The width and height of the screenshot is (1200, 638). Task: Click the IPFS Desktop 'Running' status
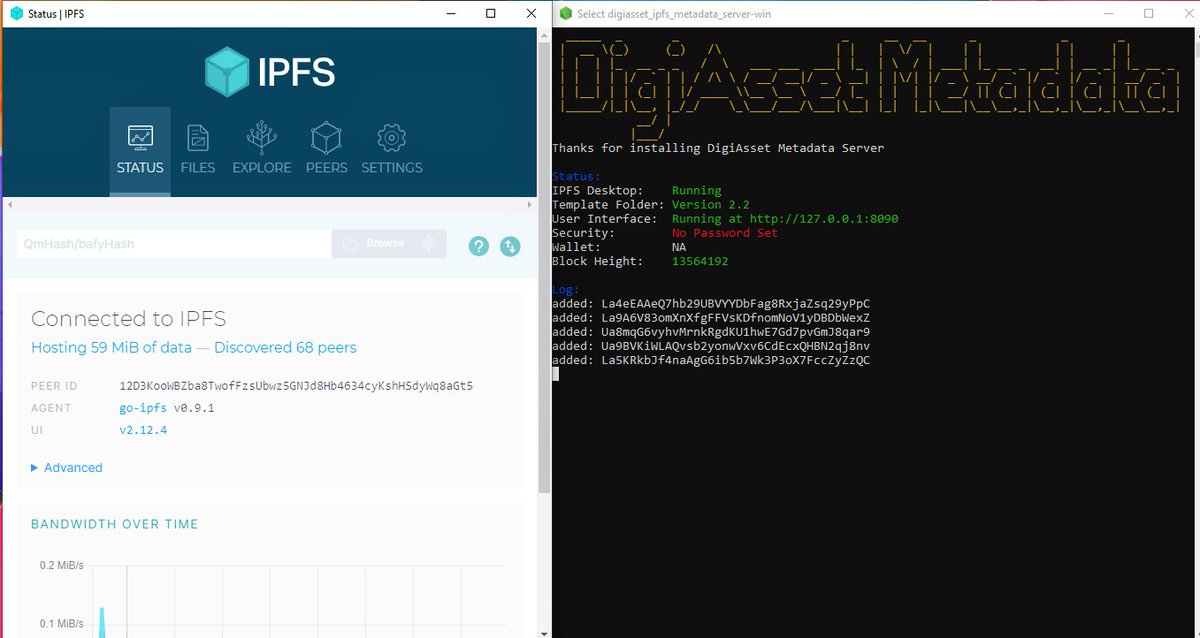click(x=696, y=190)
